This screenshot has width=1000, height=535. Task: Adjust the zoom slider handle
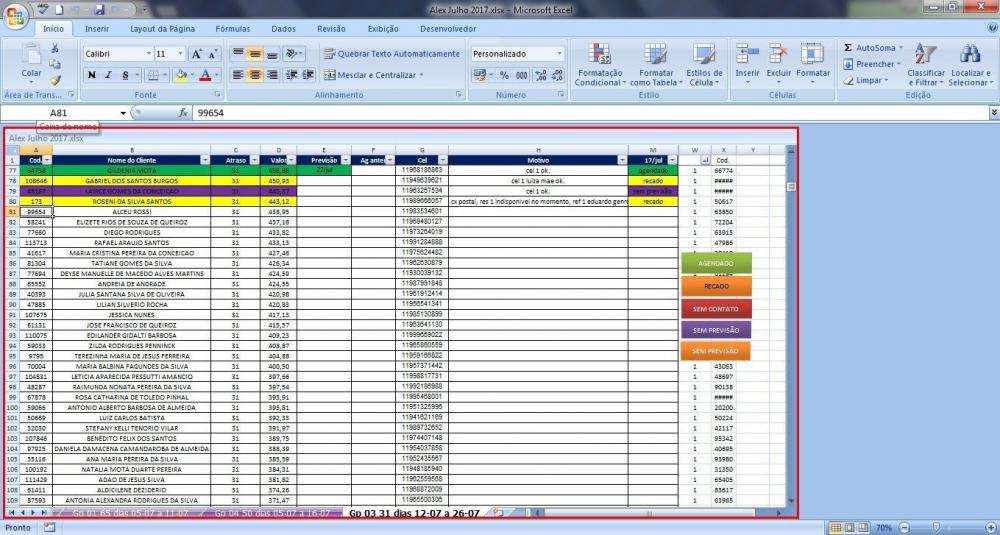(x=936, y=528)
